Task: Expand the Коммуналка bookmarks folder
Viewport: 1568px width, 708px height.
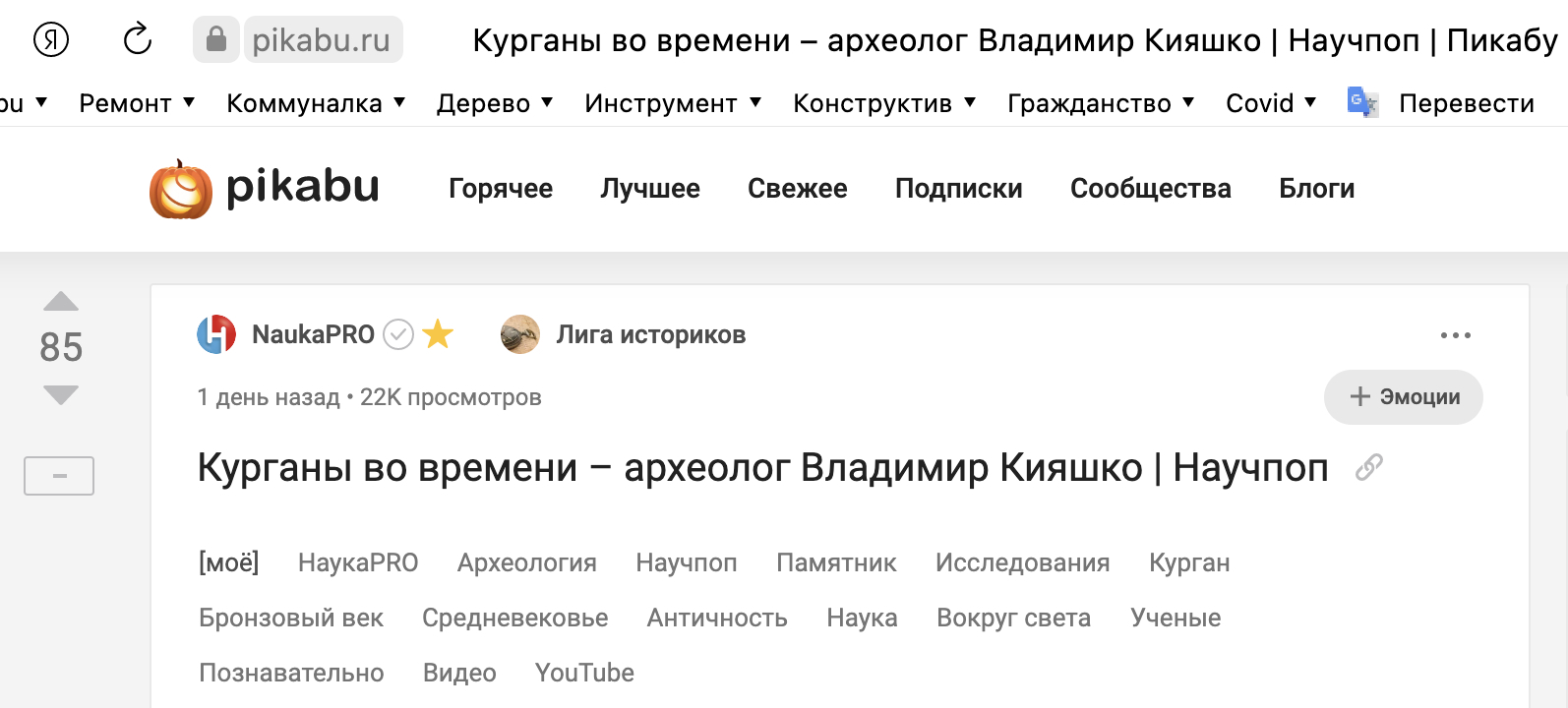Action: [315, 103]
